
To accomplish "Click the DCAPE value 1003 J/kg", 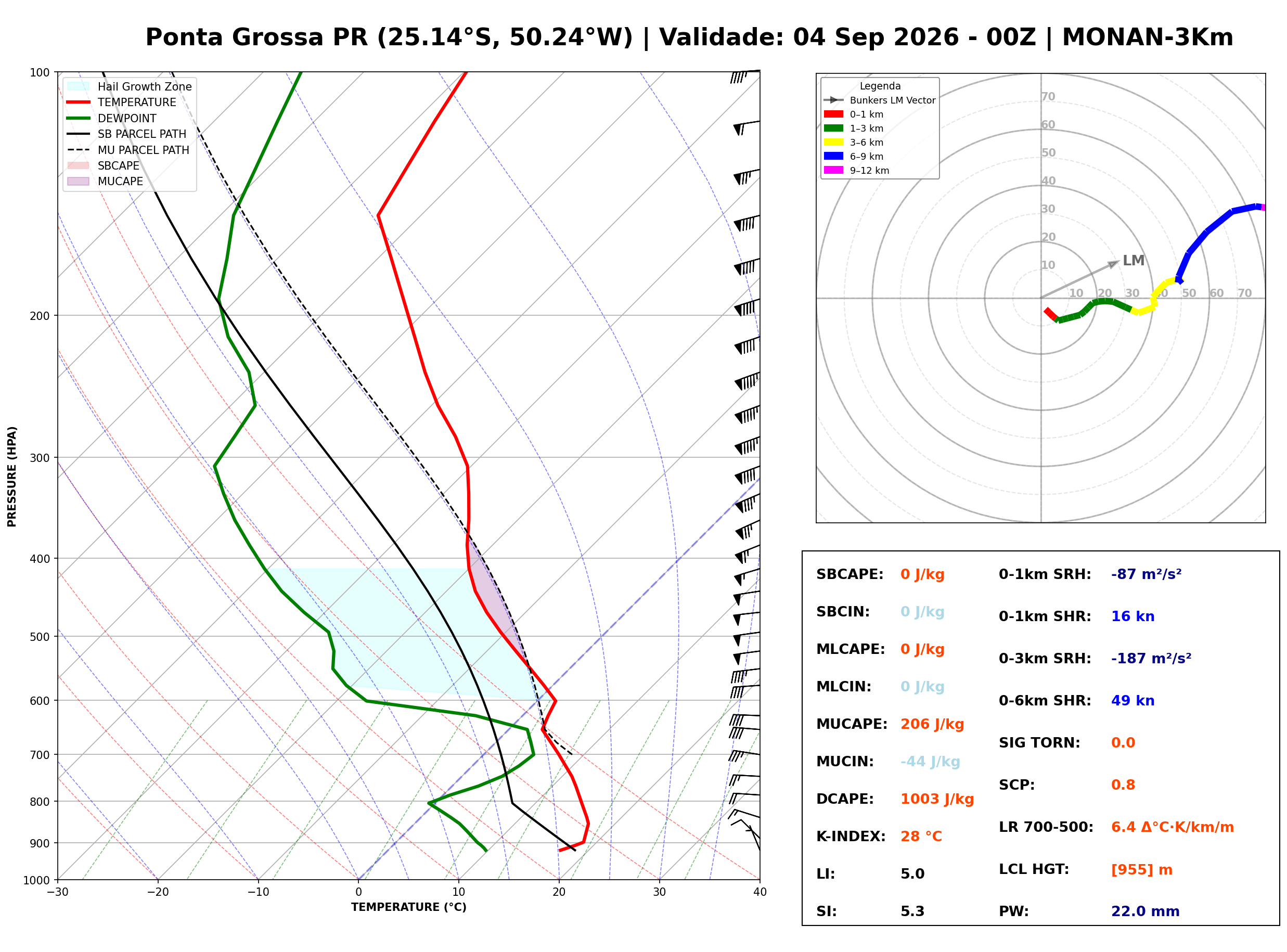I will coord(937,799).
